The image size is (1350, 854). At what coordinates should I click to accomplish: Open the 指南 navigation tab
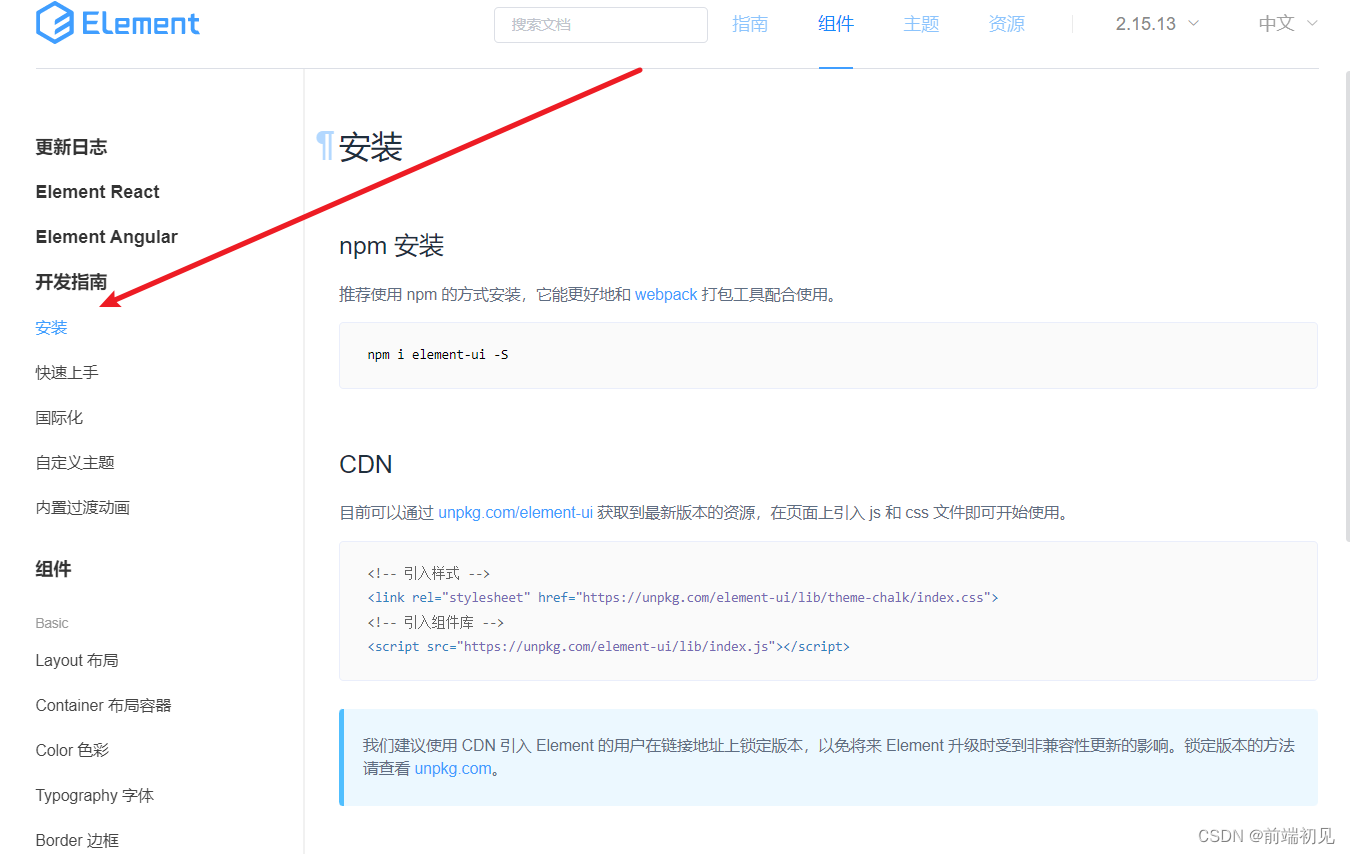(x=750, y=24)
